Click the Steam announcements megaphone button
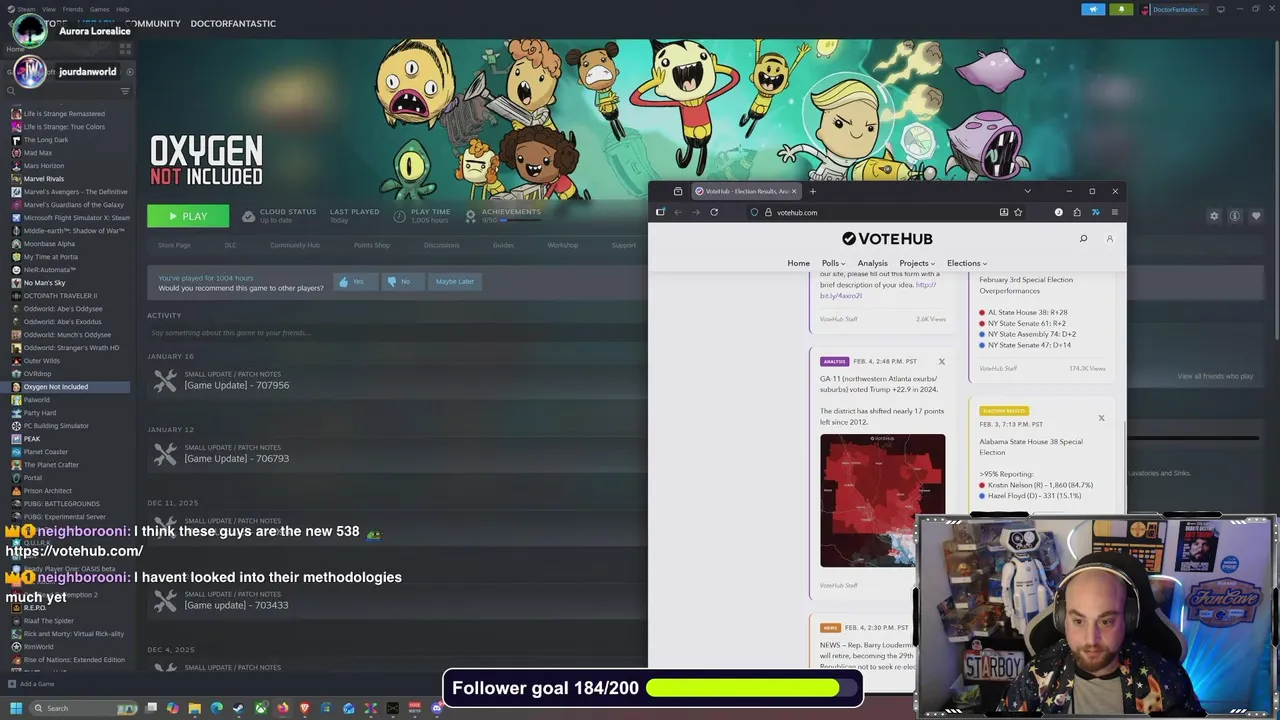The image size is (1280, 720). [1093, 9]
